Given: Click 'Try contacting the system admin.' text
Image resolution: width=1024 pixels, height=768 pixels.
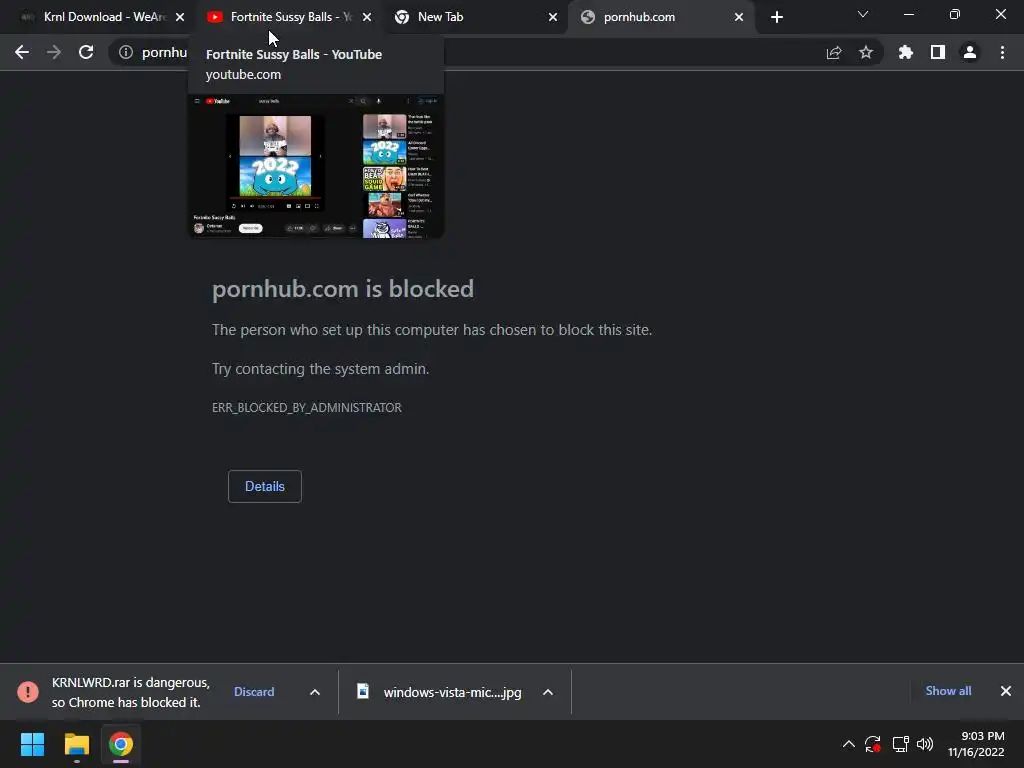Looking at the screenshot, I should click(320, 369).
